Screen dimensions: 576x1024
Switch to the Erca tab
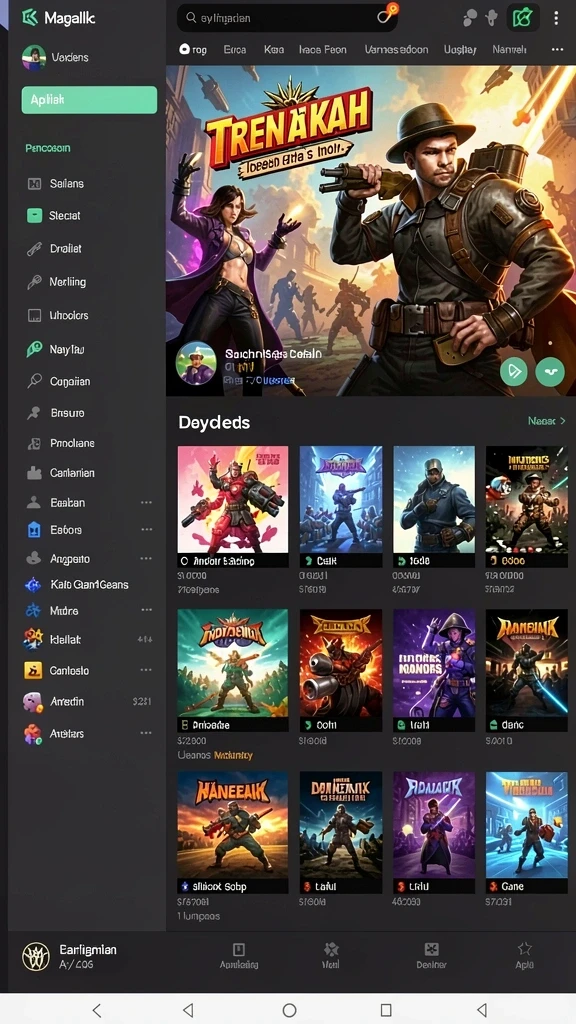click(235, 50)
